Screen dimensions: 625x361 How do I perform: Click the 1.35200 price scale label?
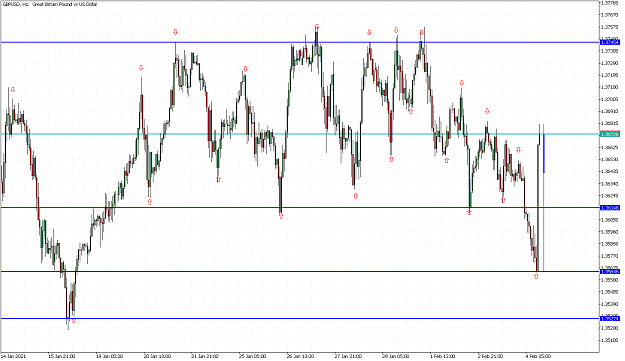pyautogui.click(x=610, y=328)
